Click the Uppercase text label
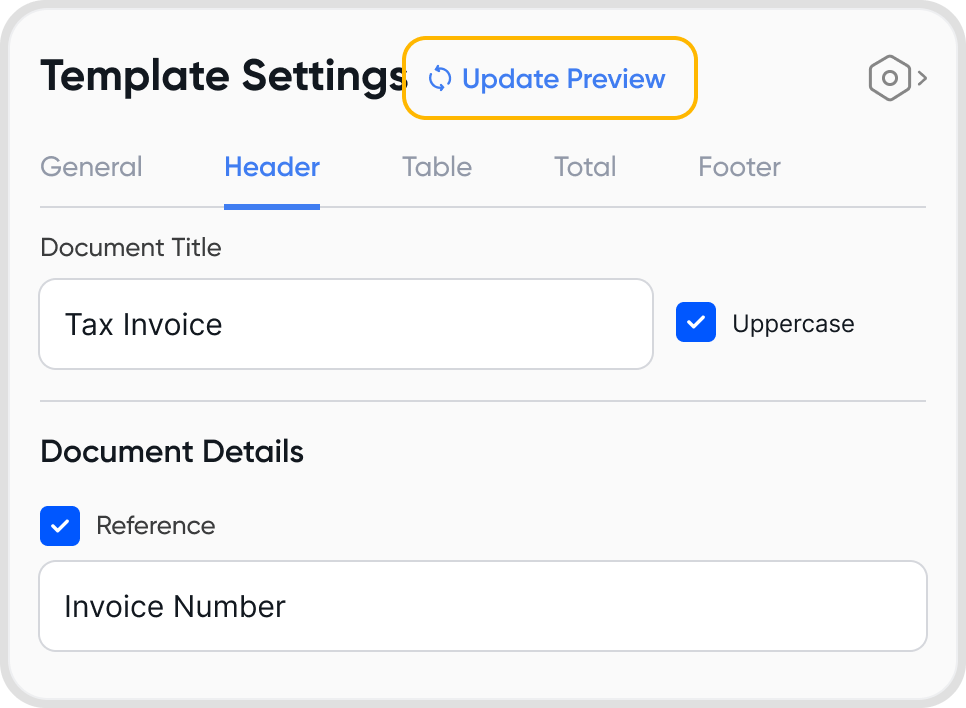The image size is (966, 708). [793, 324]
